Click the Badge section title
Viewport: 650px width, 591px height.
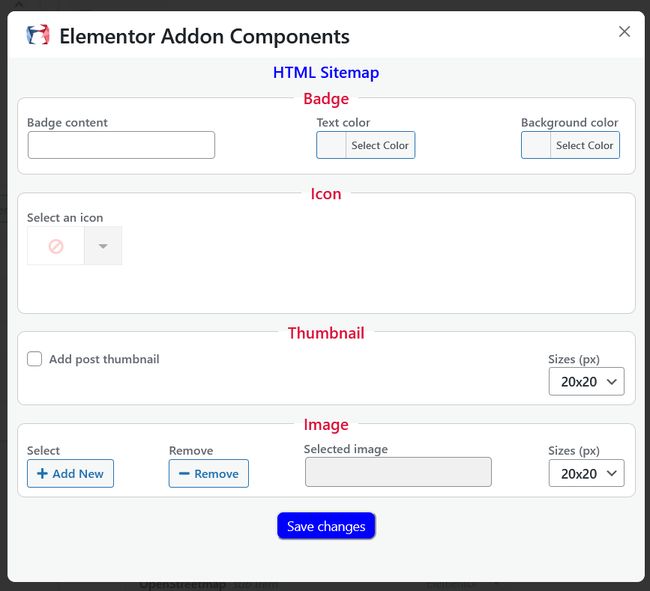click(x=326, y=99)
